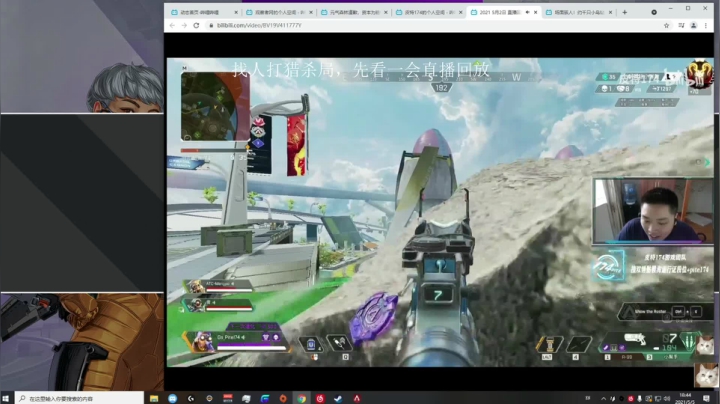Screen dimensions: 720x404
Task: Close the first browser tab
Action: pos(236,12)
